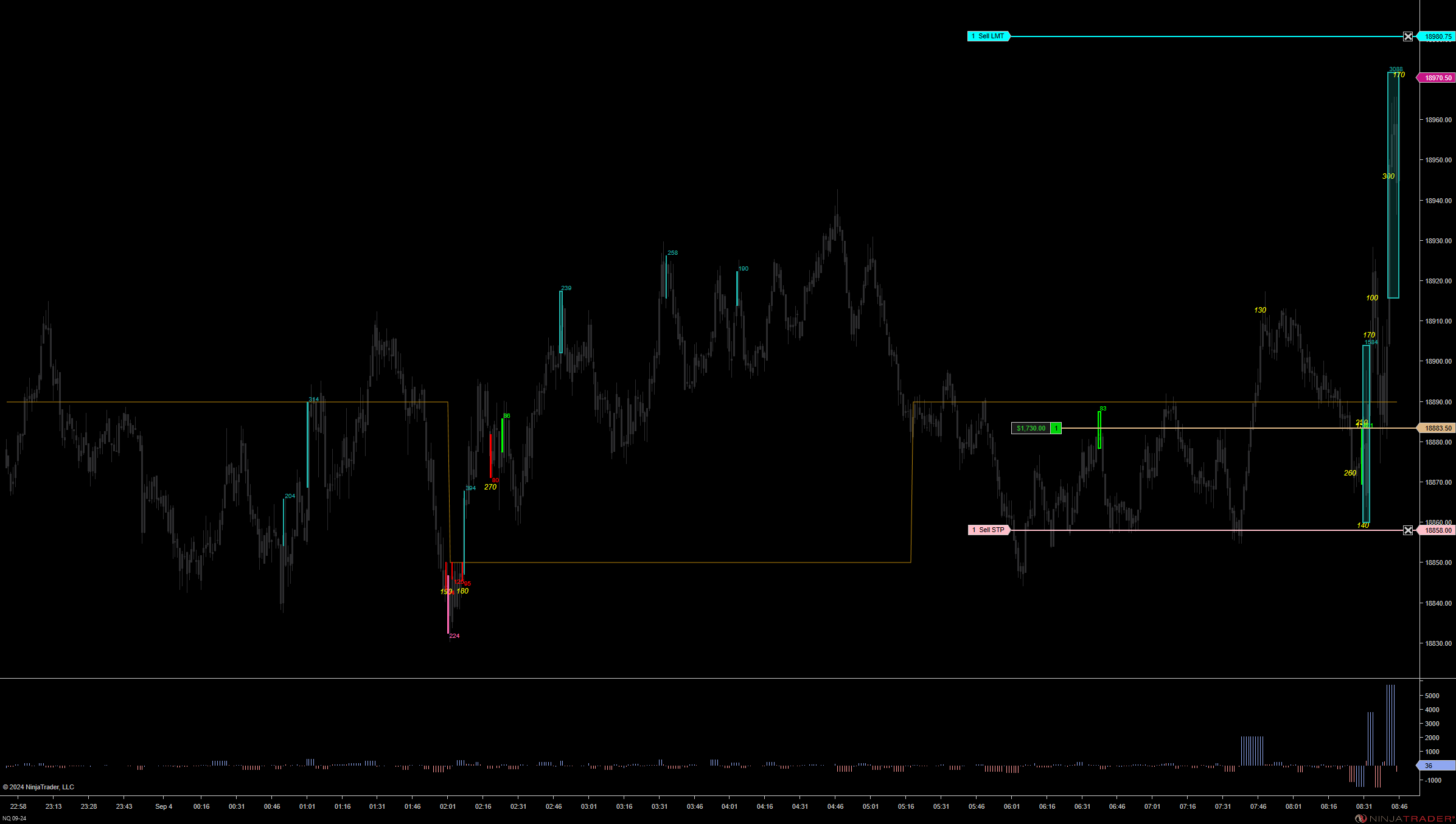1456x824 pixels.
Task: Click the cyan trade marker labeled 239
Action: pos(561,322)
